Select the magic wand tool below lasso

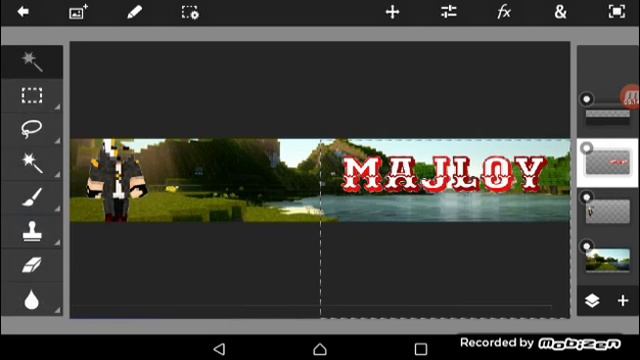pos(32,163)
